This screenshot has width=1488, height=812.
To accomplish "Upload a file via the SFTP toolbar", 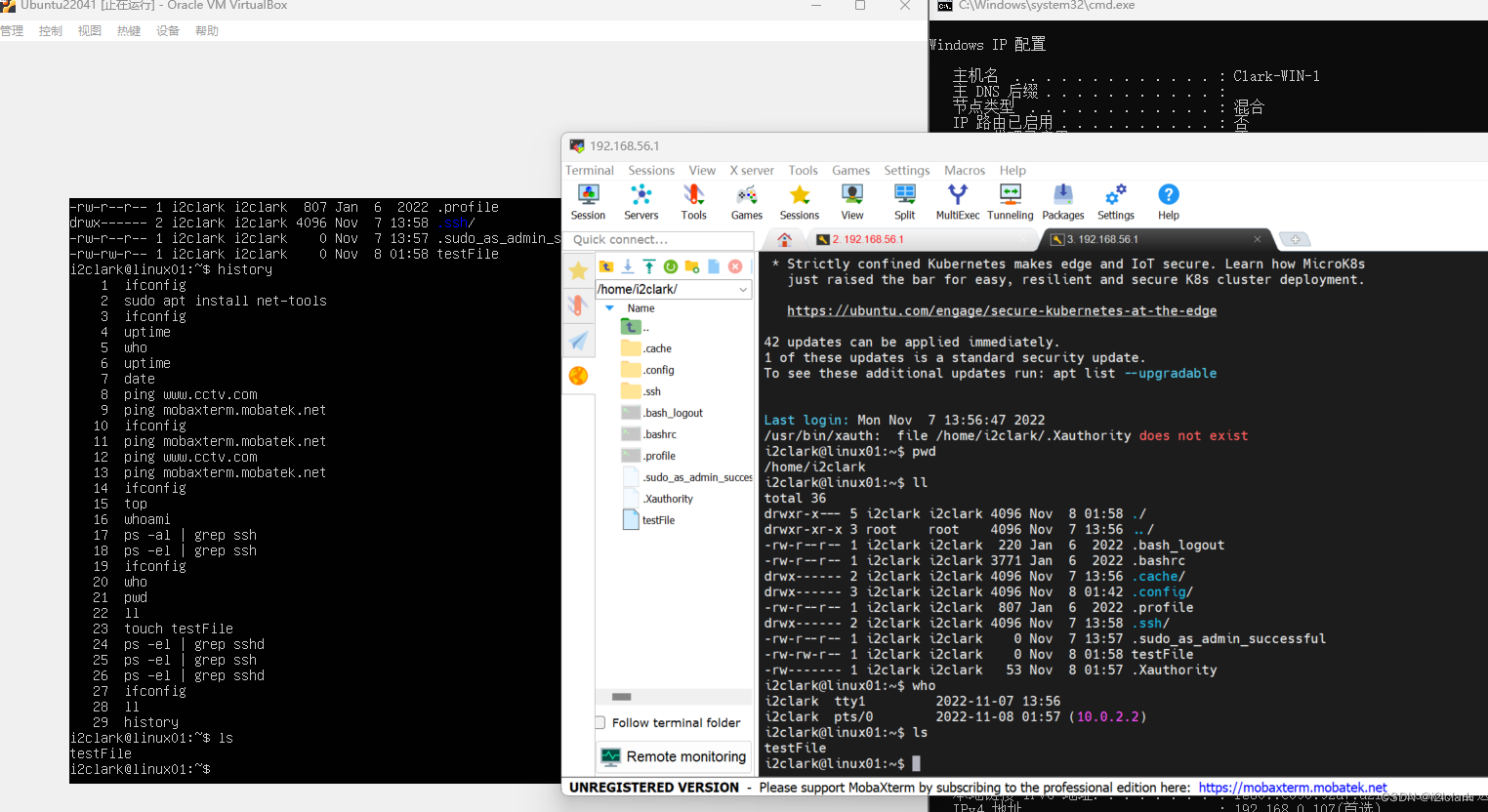I will [649, 266].
